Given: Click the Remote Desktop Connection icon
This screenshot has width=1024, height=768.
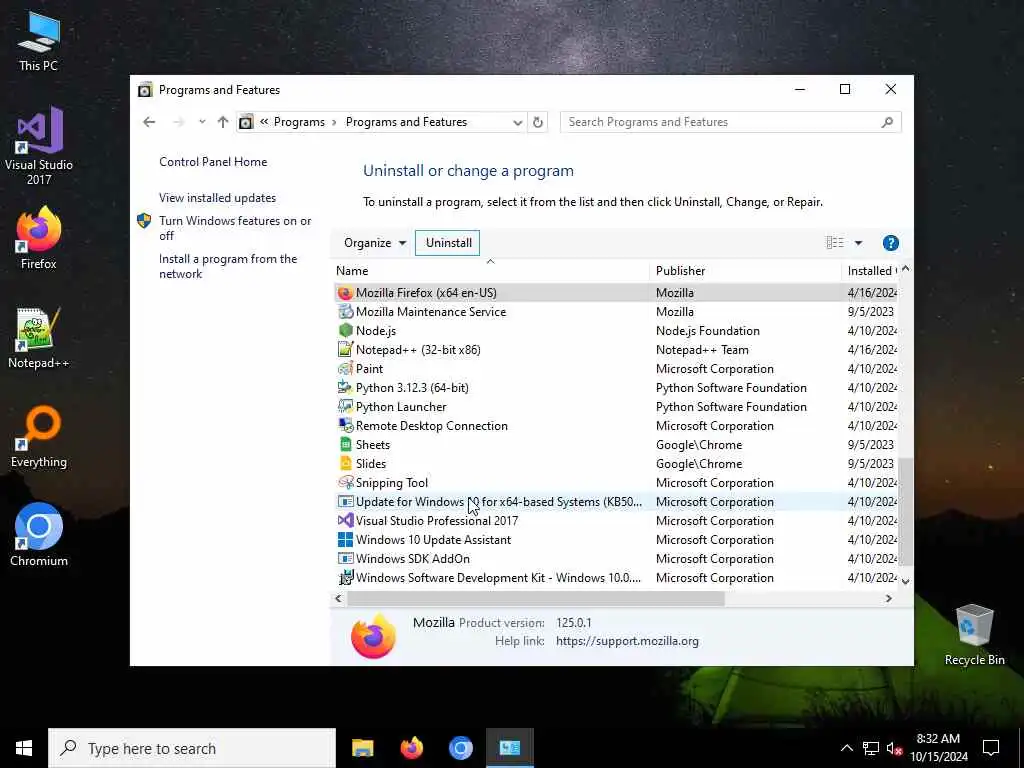Looking at the screenshot, I should coord(345,425).
